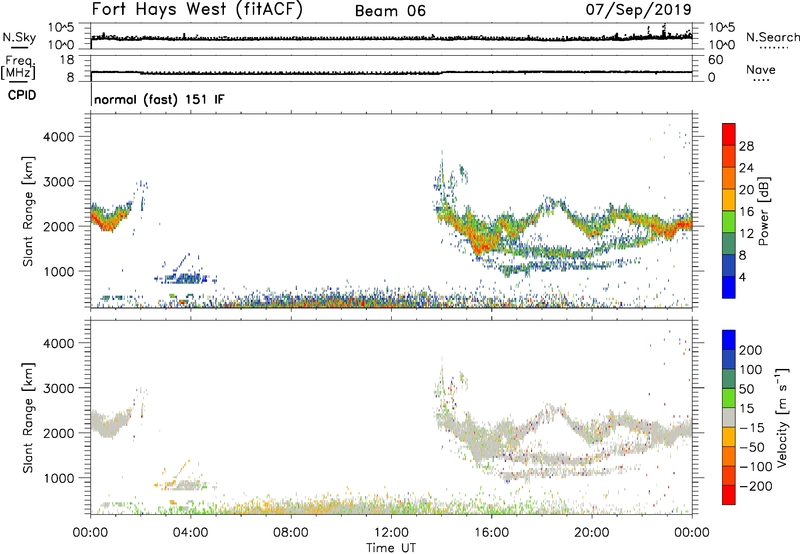Click the '28' value on power colorbar

pyautogui.click(x=746, y=146)
